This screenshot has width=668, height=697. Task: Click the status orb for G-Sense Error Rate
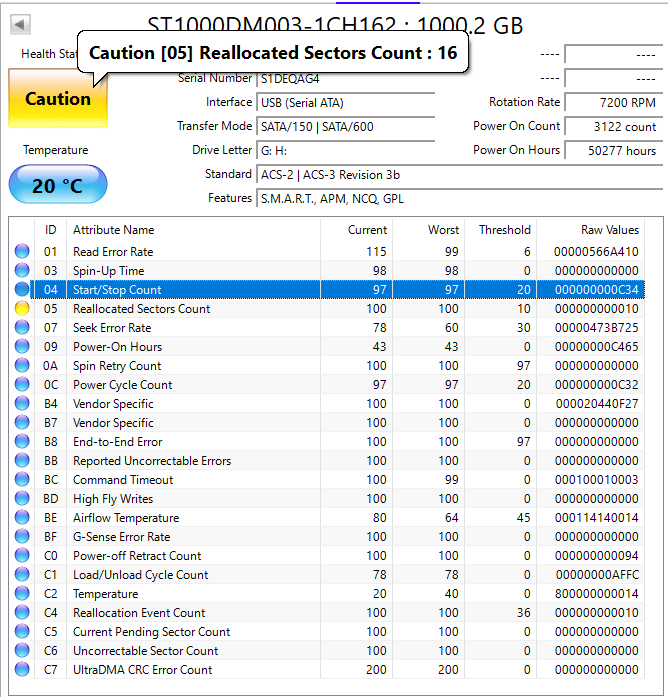[22, 537]
